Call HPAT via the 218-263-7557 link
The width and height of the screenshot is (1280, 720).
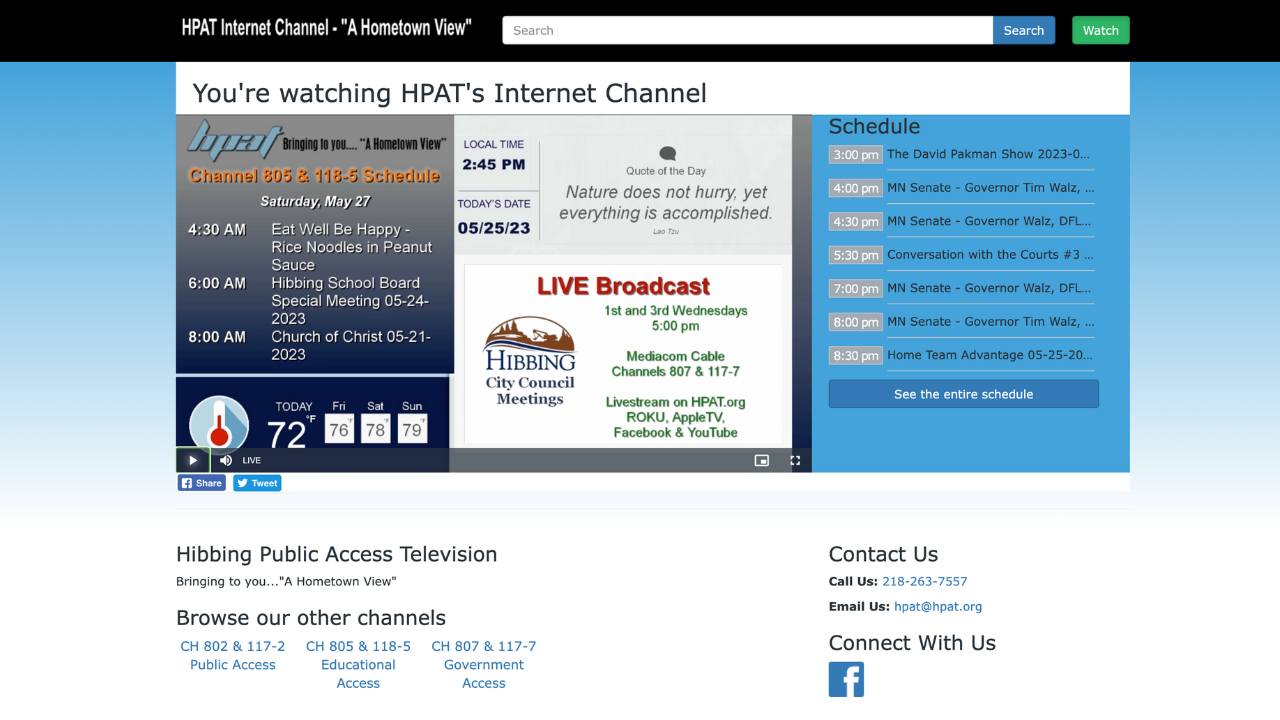[925, 581]
